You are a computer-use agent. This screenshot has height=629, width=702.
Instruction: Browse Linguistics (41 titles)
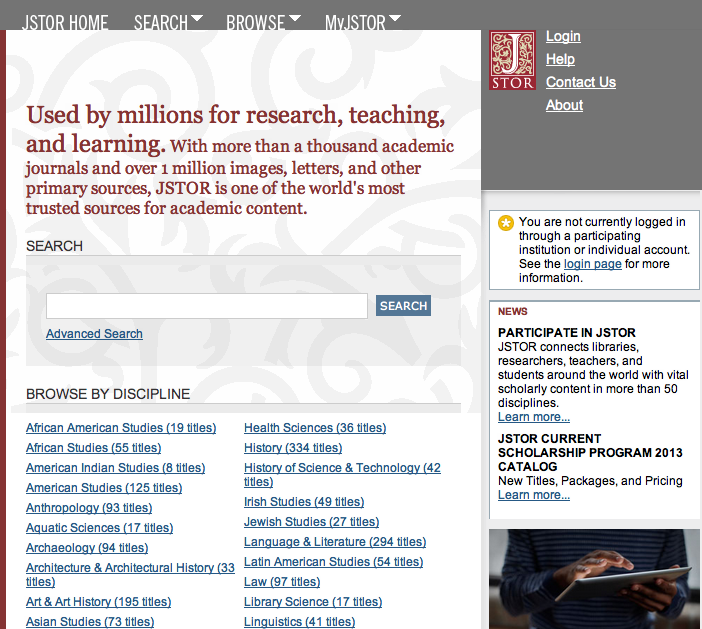(x=300, y=621)
